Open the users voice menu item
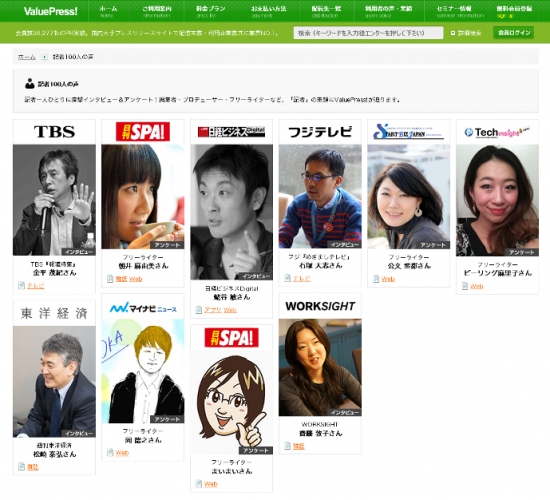 pyautogui.click(x=388, y=12)
